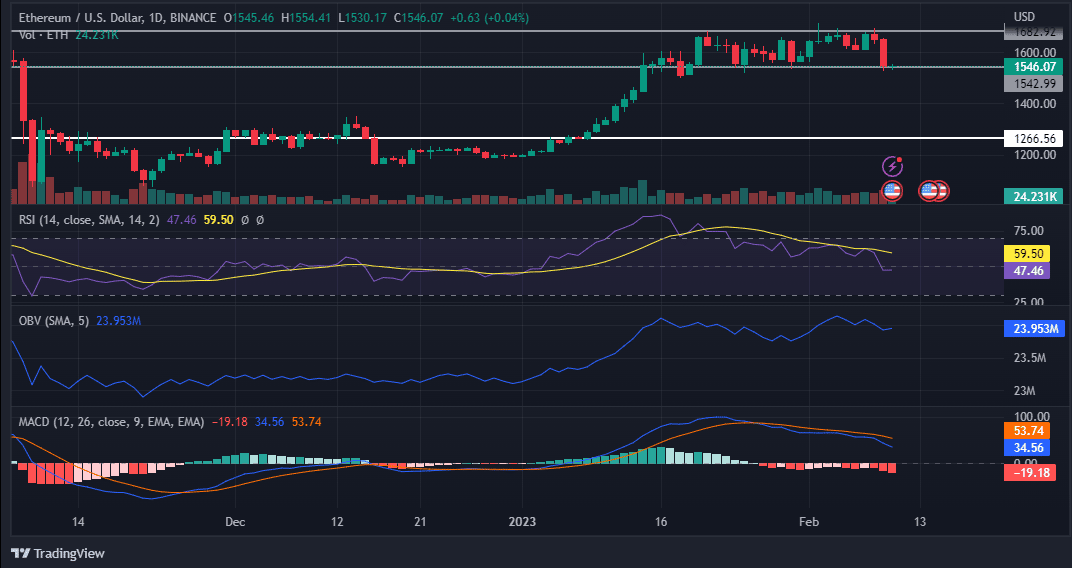Screen dimensions: 1072x568
Task: Click the 16 date on time axis
Action: (660, 522)
